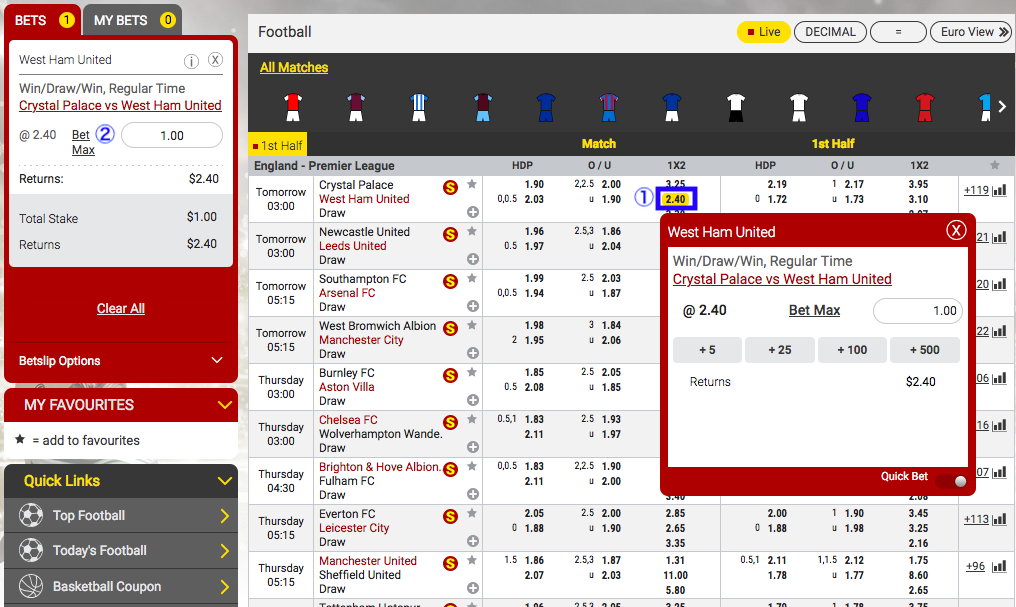1016x607 pixels.
Task: Add +5 to stake
Action: point(707,350)
